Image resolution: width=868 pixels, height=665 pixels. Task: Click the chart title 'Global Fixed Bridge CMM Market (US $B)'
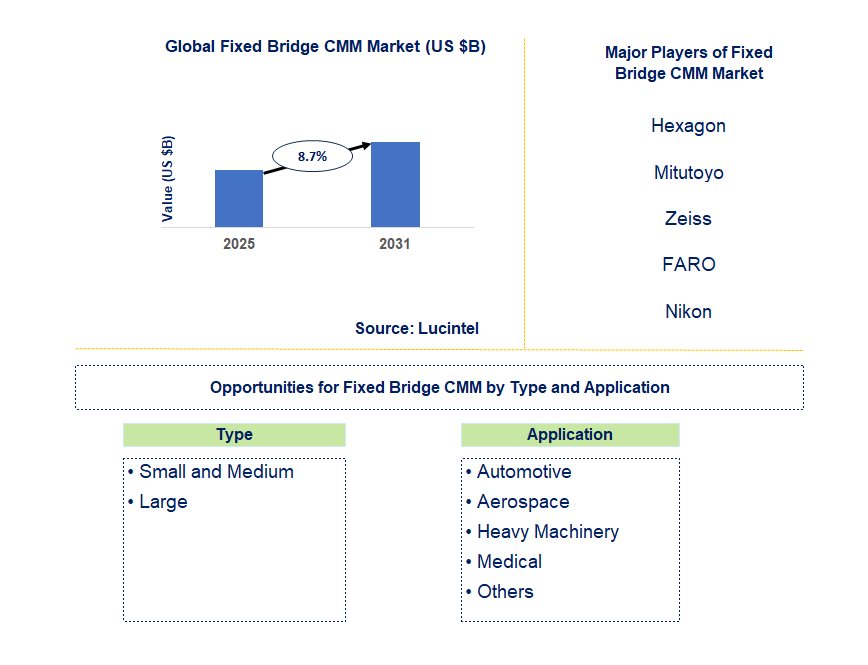[326, 47]
